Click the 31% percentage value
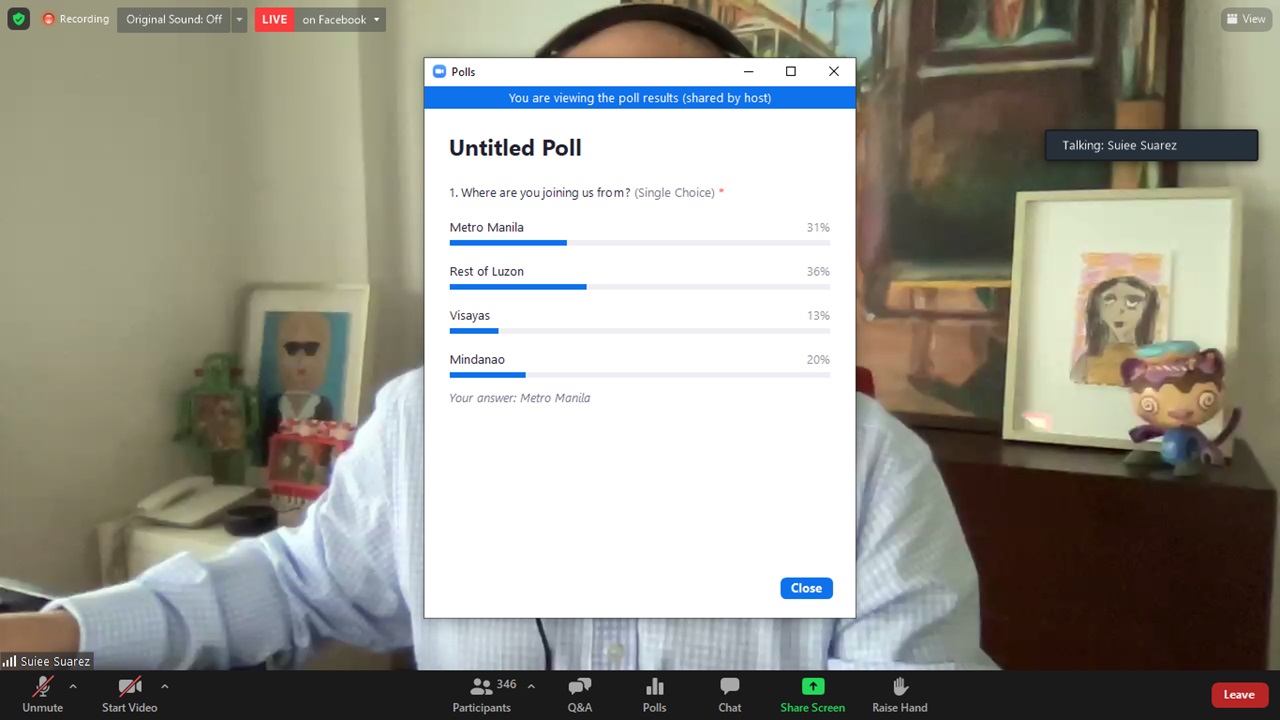 pos(818,227)
